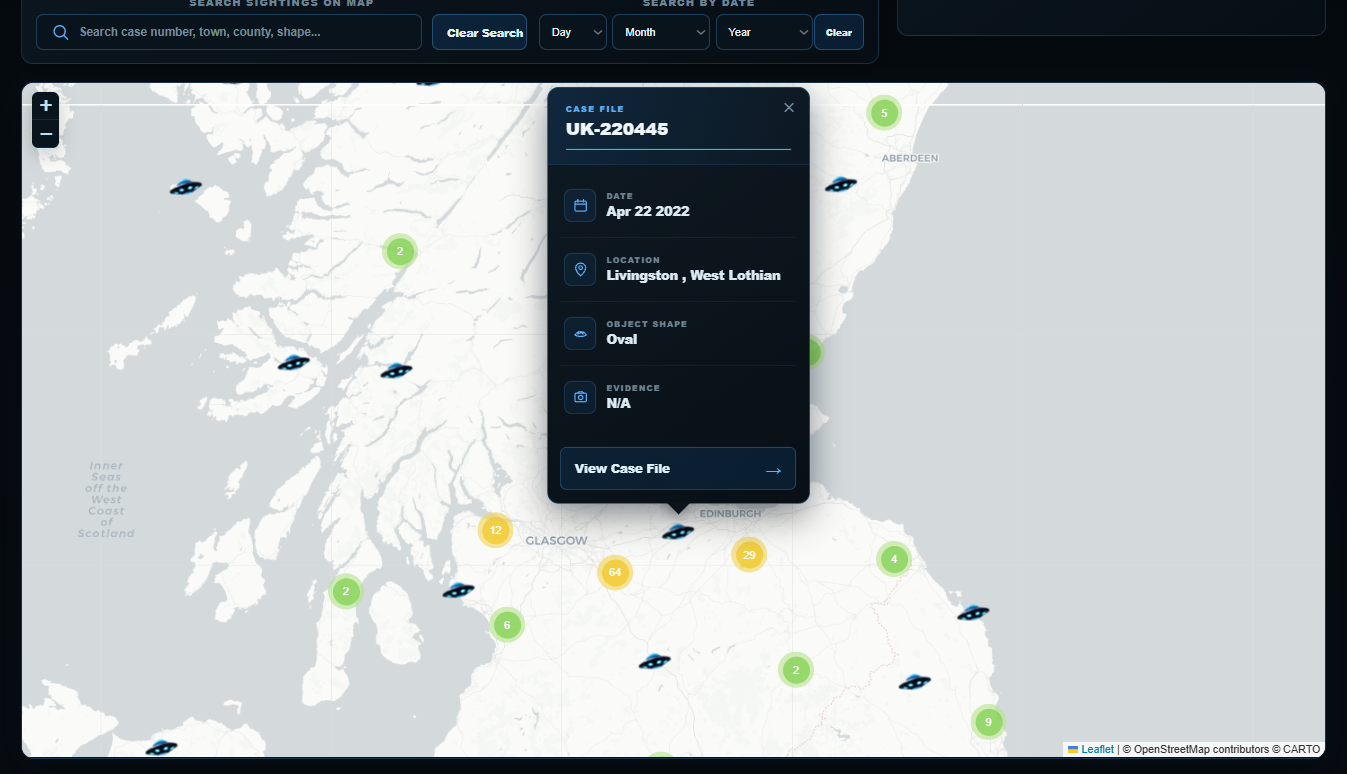Click the arrow on View Case File

[773, 470]
